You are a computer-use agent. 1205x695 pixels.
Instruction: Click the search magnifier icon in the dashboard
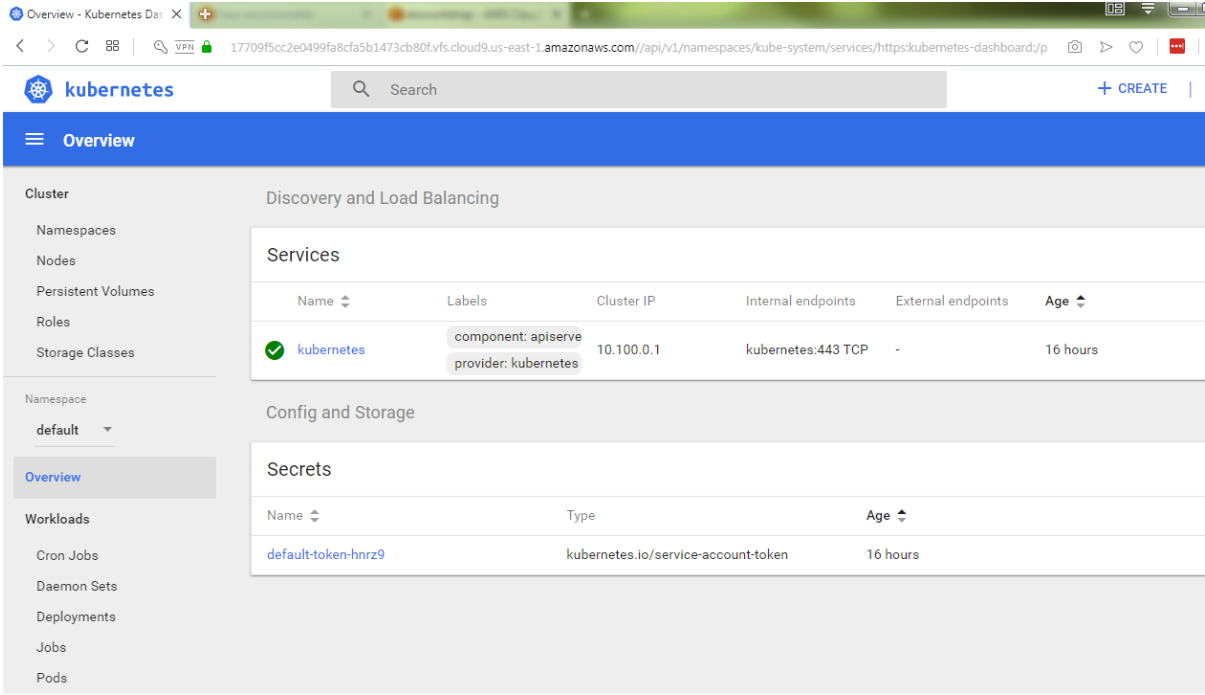point(360,89)
